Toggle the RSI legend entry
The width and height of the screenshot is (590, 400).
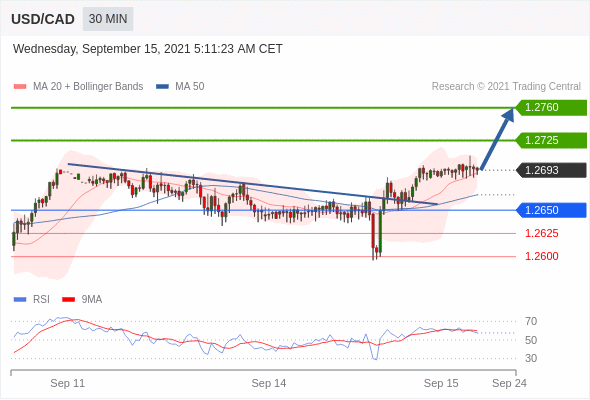(x=32, y=300)
